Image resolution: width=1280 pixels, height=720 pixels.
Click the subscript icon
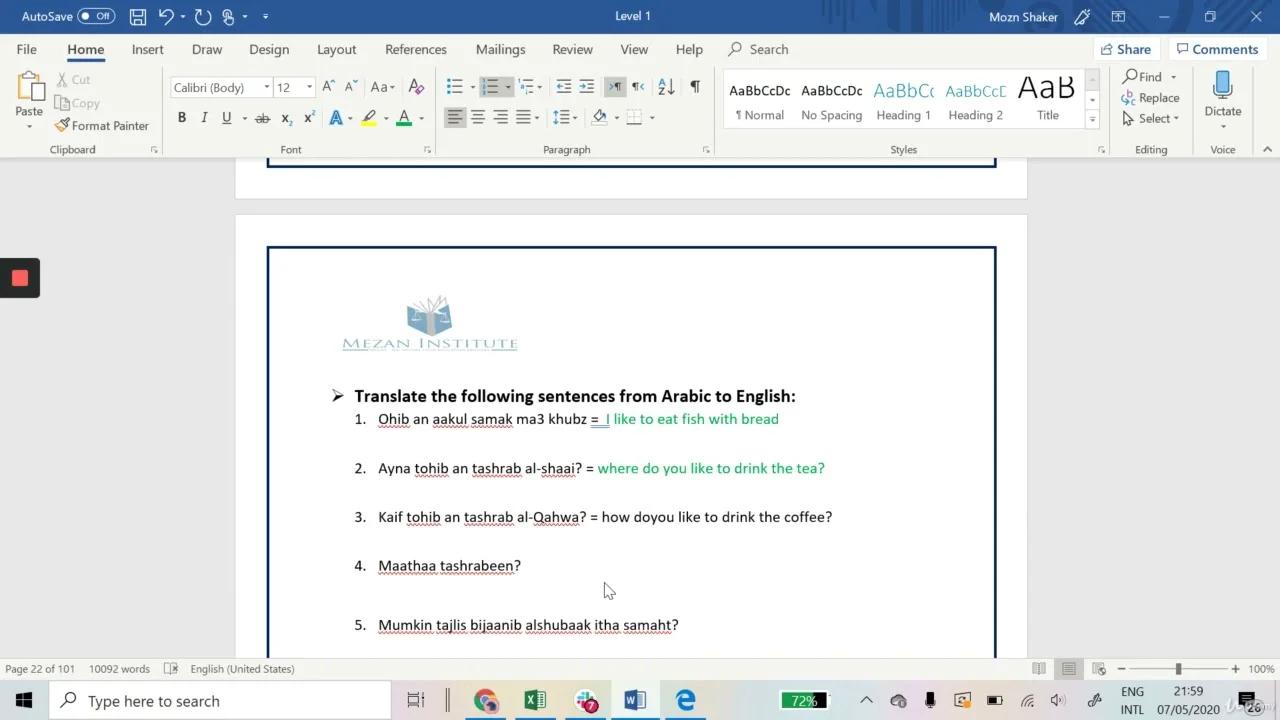(x=285, y=117)
